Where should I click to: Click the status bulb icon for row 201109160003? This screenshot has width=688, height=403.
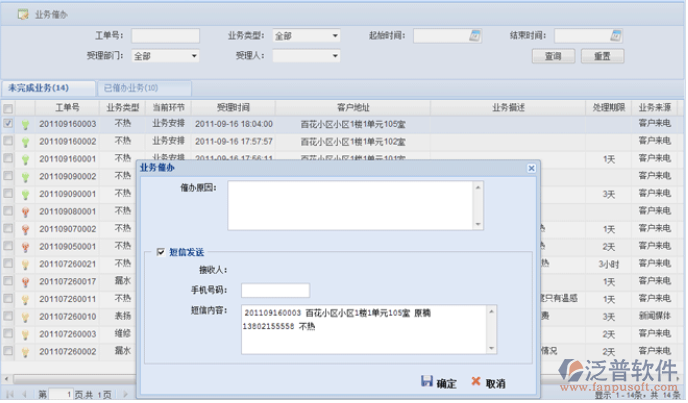25,125
